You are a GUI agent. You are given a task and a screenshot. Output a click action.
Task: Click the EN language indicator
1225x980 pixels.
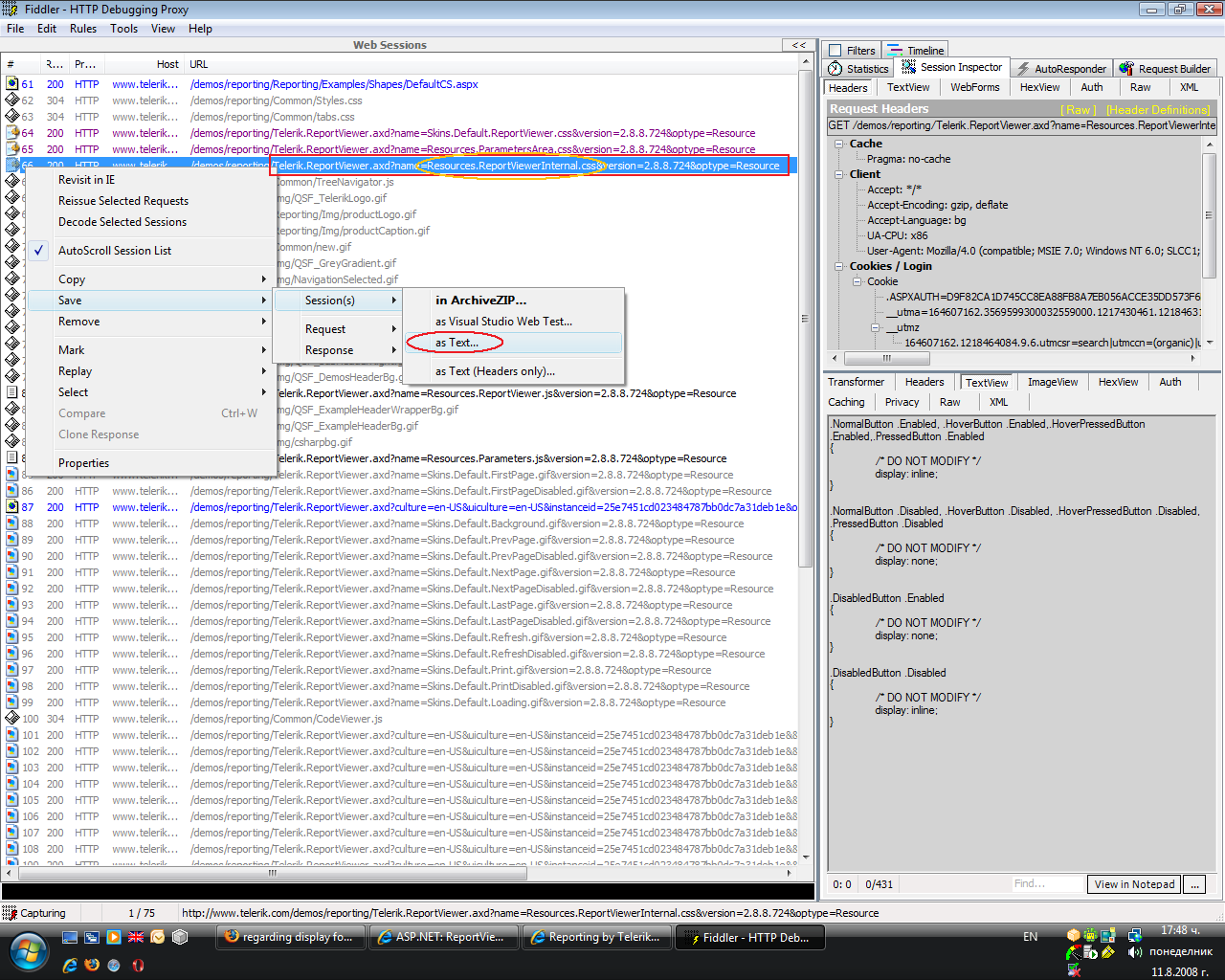tap(1030, 937)
